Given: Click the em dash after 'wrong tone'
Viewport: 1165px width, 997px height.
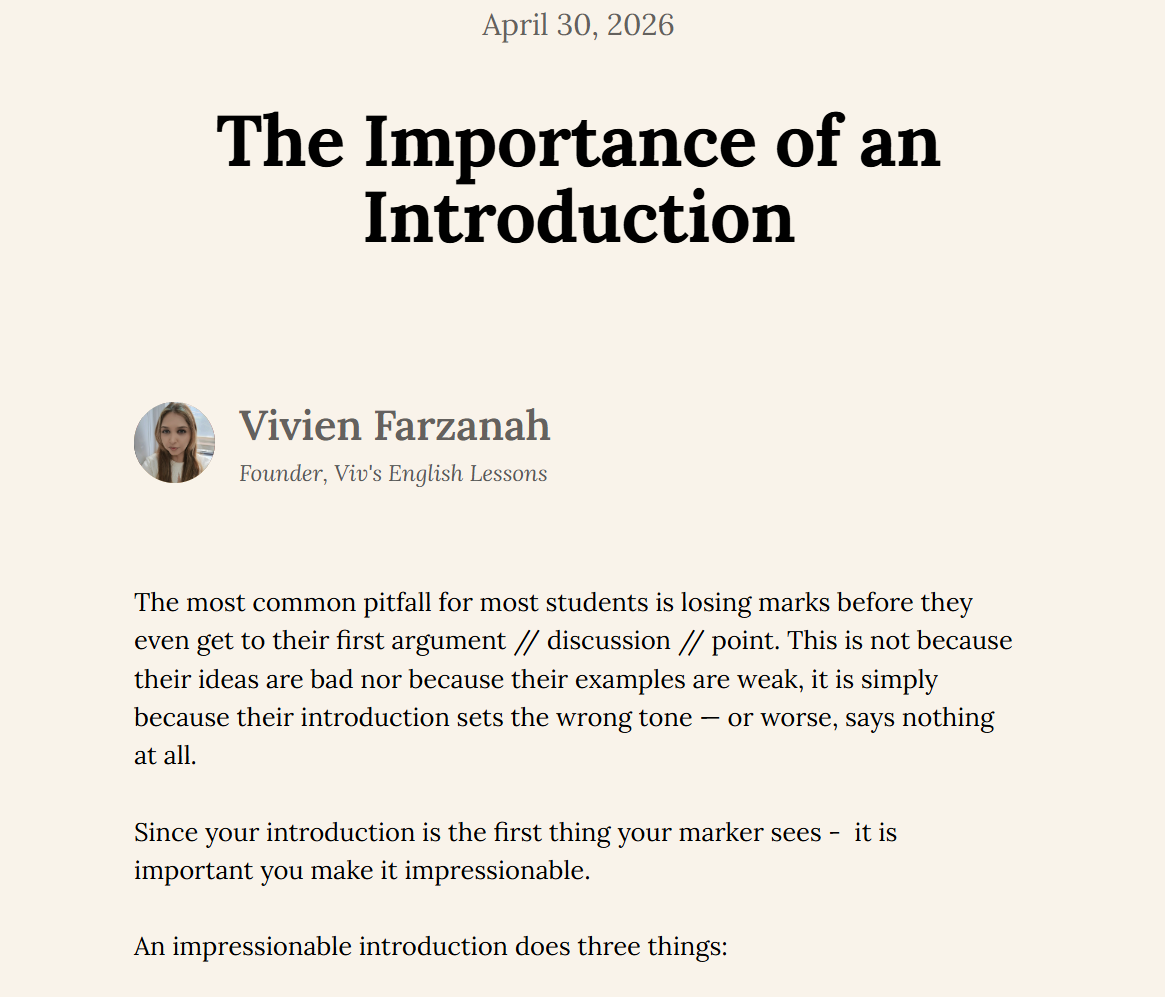Looking at the screenshot, I should click(x=710, y=718).
